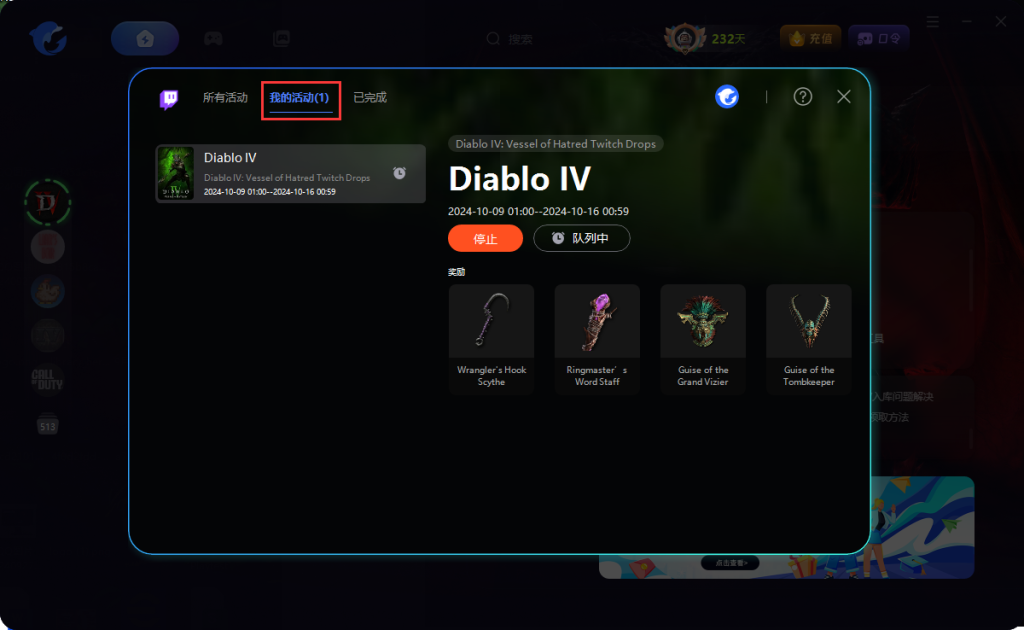
Task: Select 我的活动(1) tab
Action: point(300,97)
